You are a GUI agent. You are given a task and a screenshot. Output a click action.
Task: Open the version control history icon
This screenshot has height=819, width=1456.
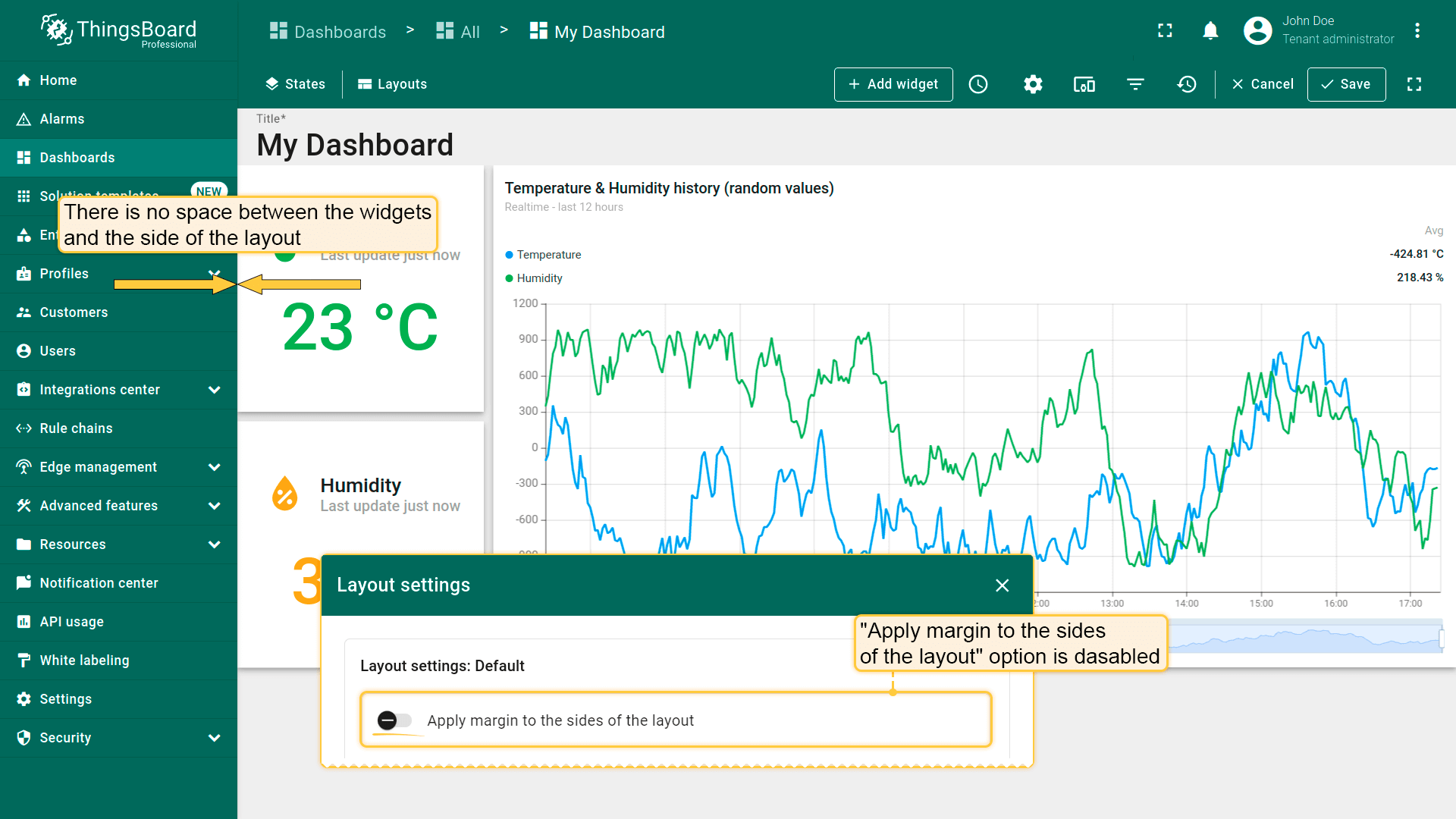[x=1187, y=84]
